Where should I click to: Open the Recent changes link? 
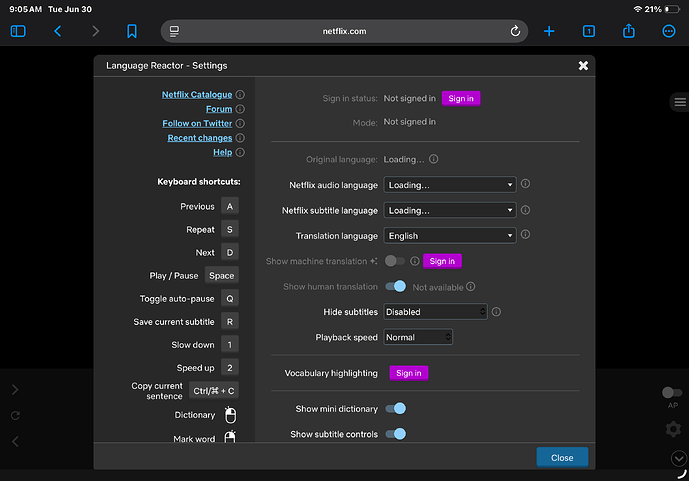[199, 138]
